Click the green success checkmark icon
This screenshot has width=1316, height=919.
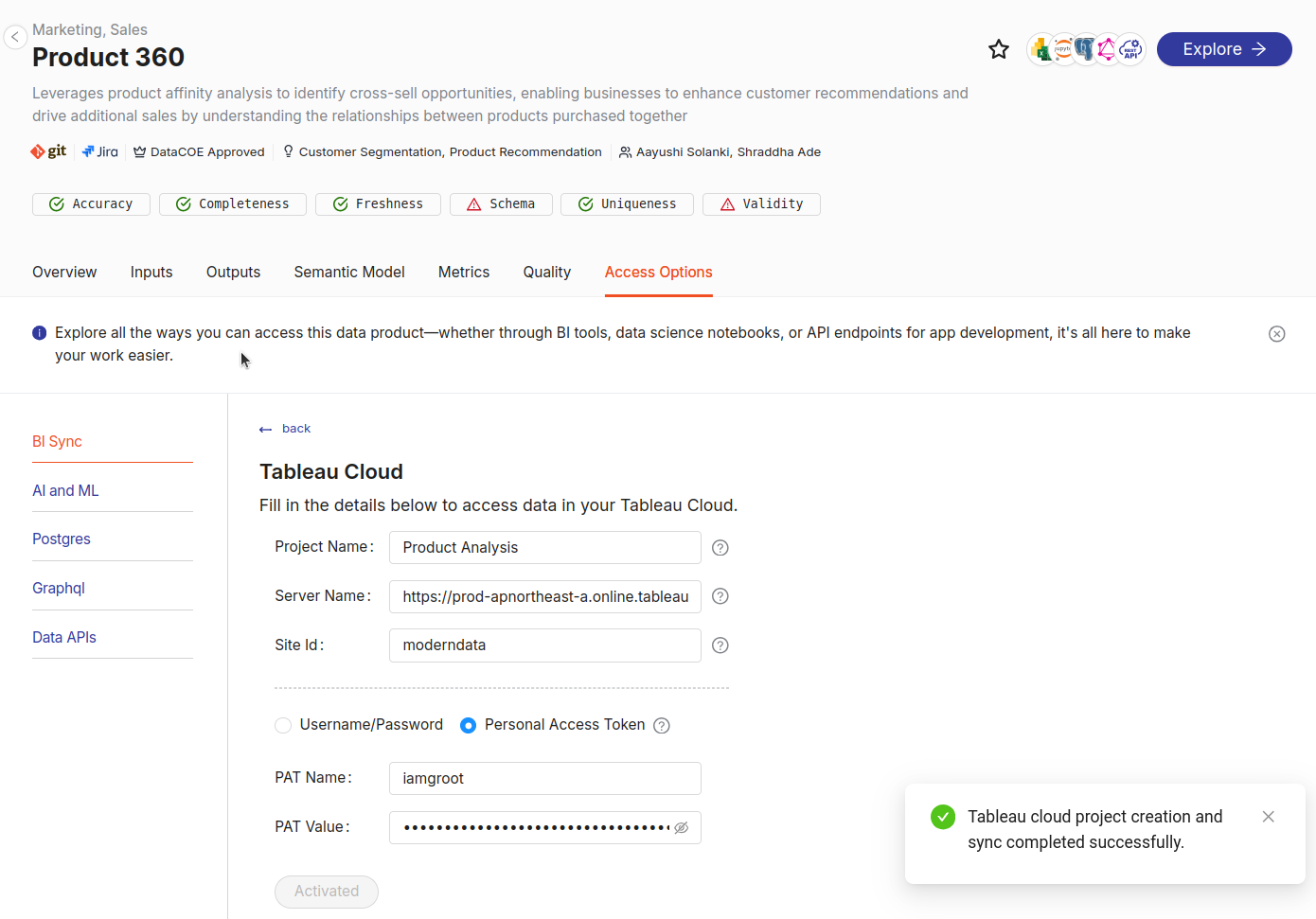pyautogui.click(x=943, y=817)
